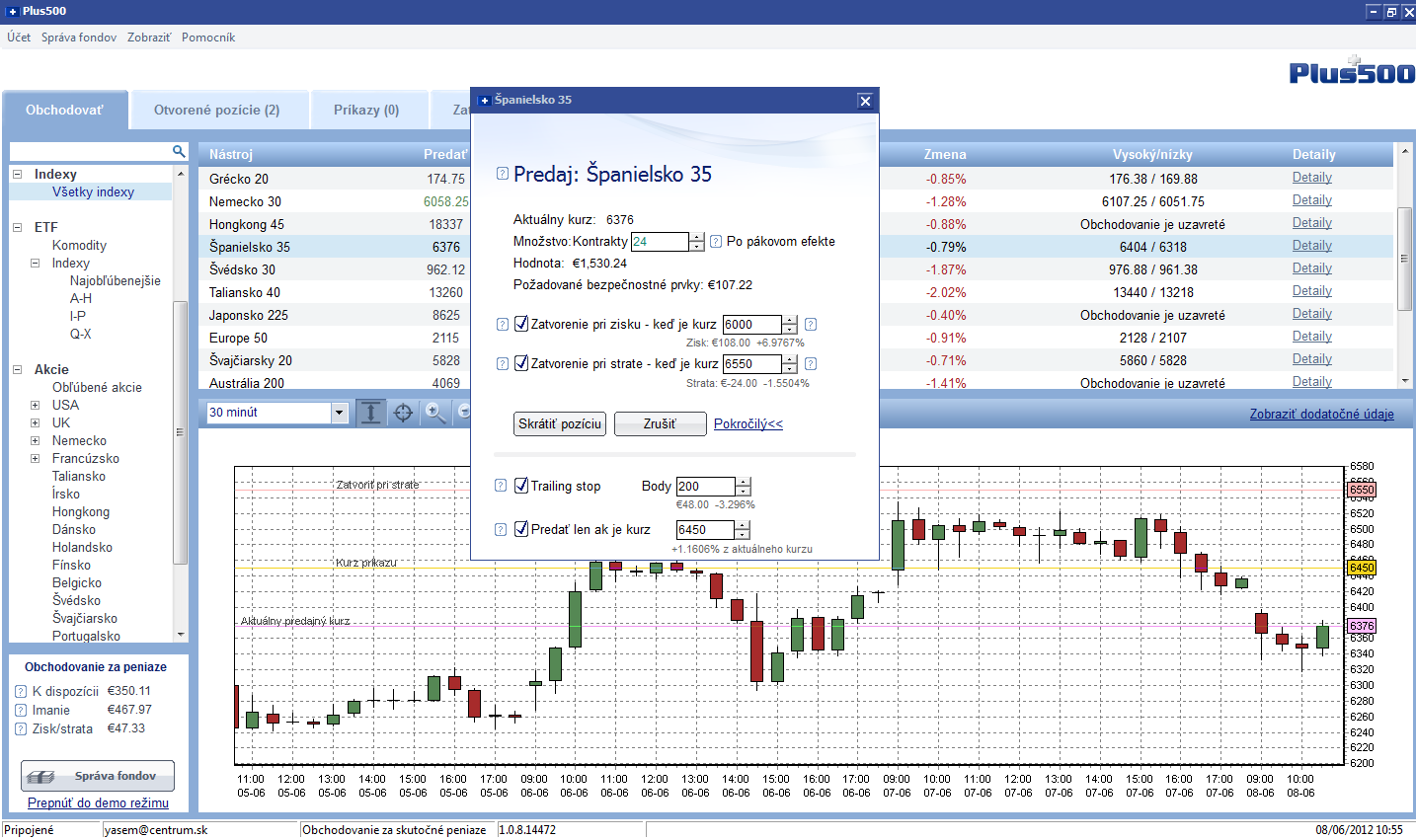
Task: Expand the Nemecko stocks node
Action: (x=35, y=441)
